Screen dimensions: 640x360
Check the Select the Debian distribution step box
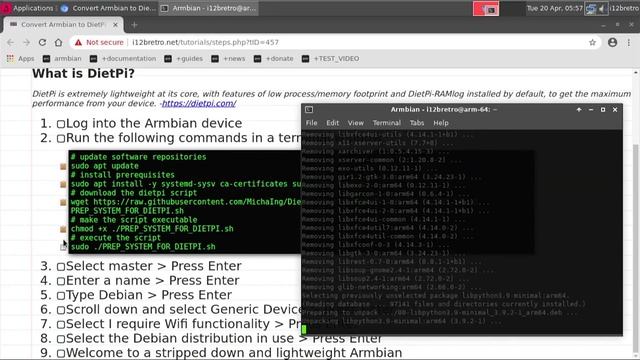[61, 339]
